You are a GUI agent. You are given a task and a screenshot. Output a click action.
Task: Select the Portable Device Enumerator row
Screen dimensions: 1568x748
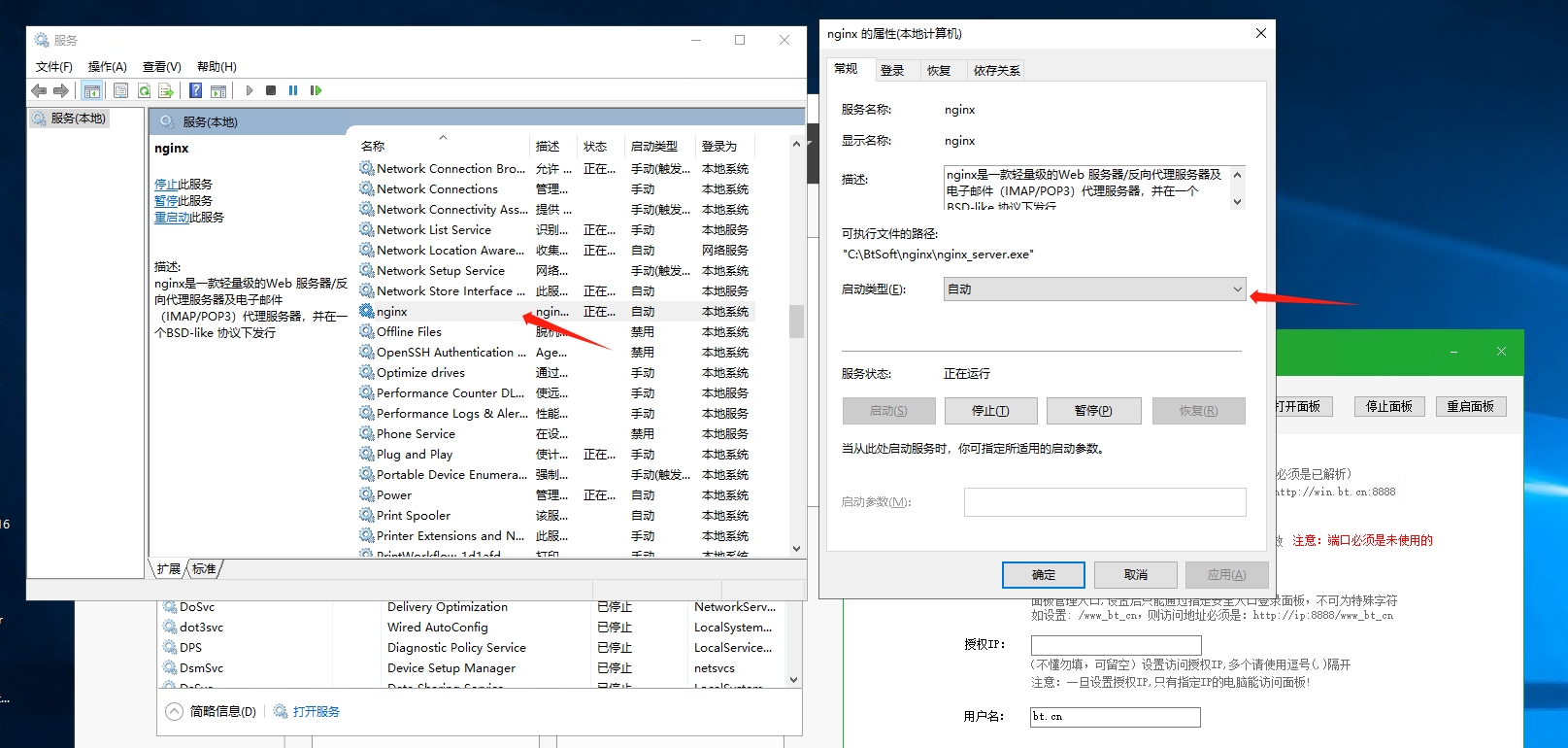(555, 474)
